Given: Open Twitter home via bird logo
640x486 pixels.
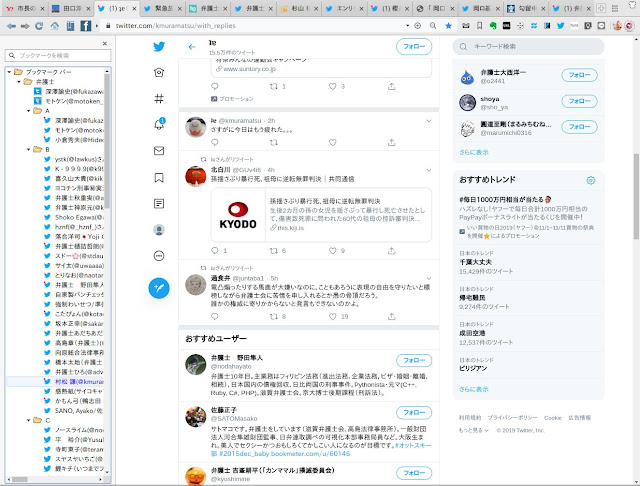Looking at the screenshot, I should click(x=159, y=47).
